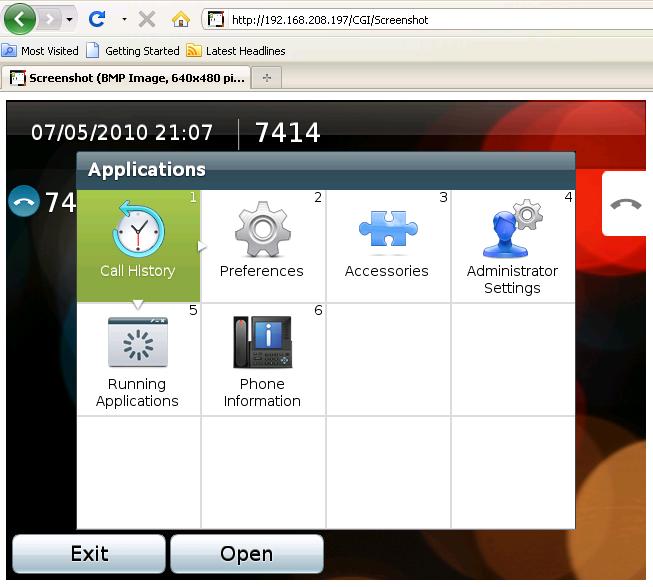Open the Getting Started bookmark

point(132,51)
